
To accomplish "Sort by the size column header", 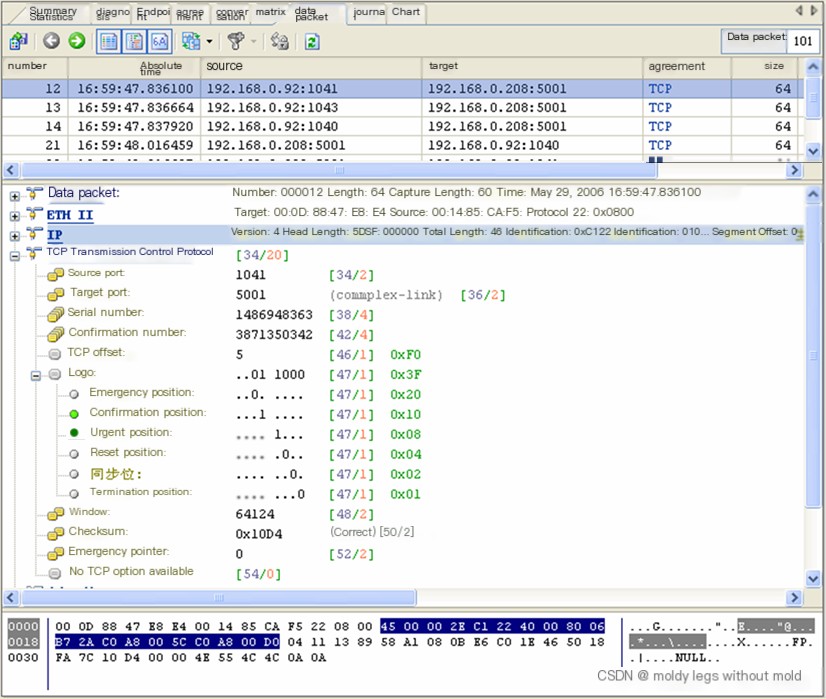I will (x=764, y=67).
